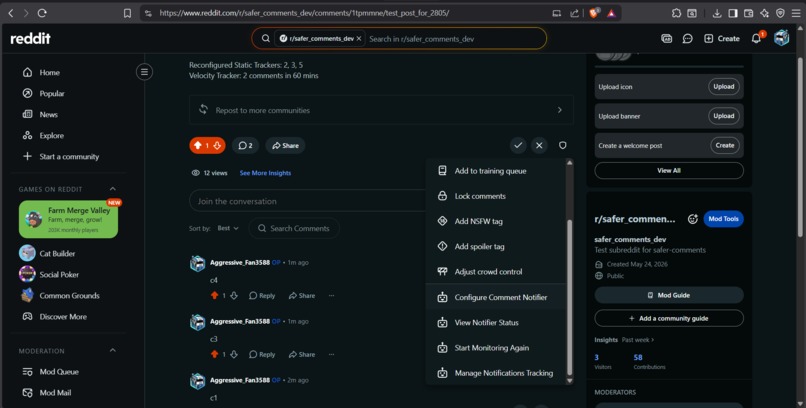
Task: Collapse the Moderation section
Action: click(x=113, y=351)
